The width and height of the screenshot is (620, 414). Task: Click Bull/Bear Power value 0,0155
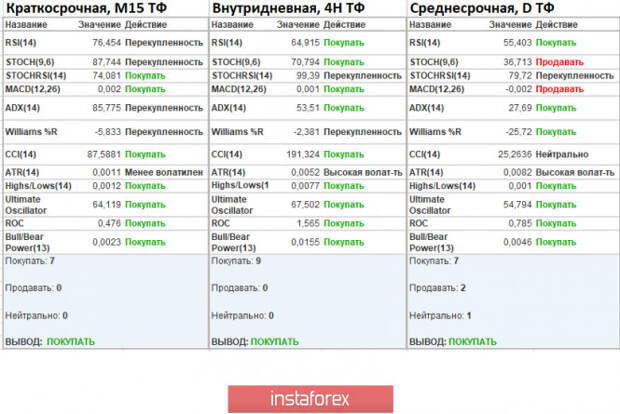[x=305, y=242]
